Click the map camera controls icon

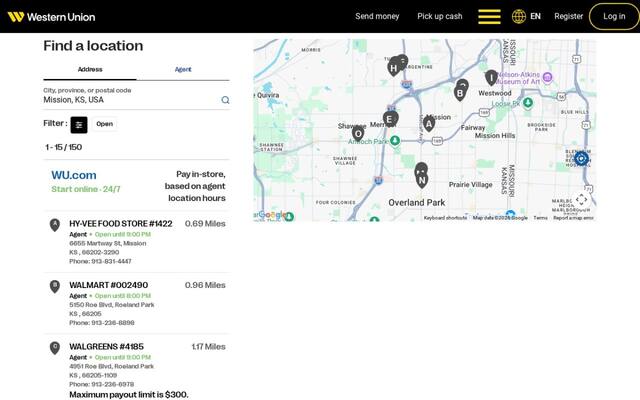[x=581, y=200]
